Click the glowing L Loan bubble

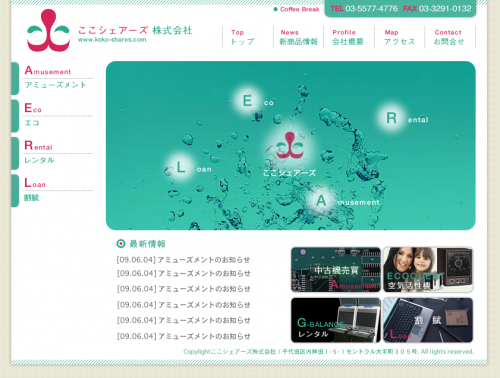pos(180,168)
